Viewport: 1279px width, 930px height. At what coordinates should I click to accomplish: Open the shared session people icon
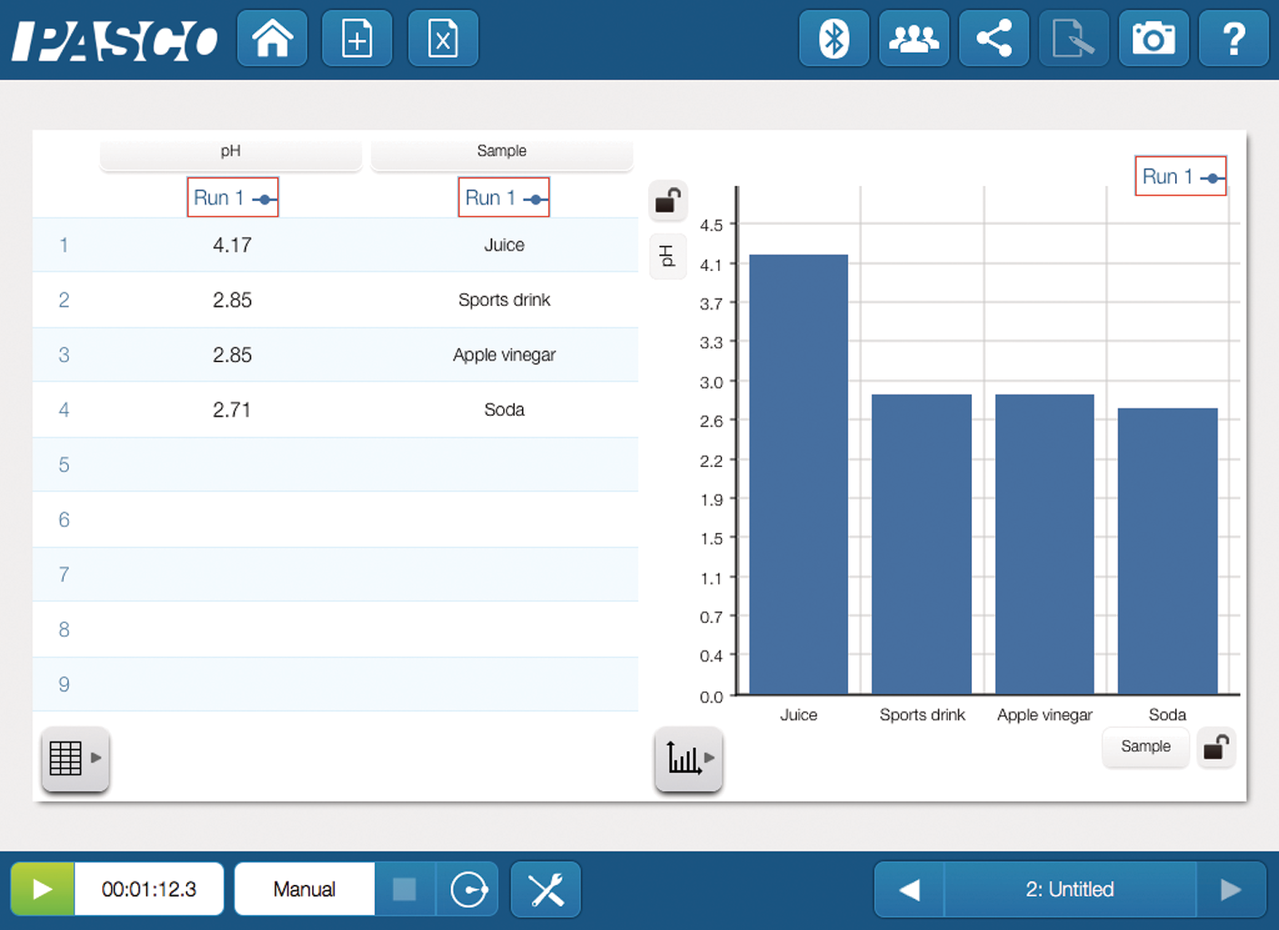click(913, 39)
